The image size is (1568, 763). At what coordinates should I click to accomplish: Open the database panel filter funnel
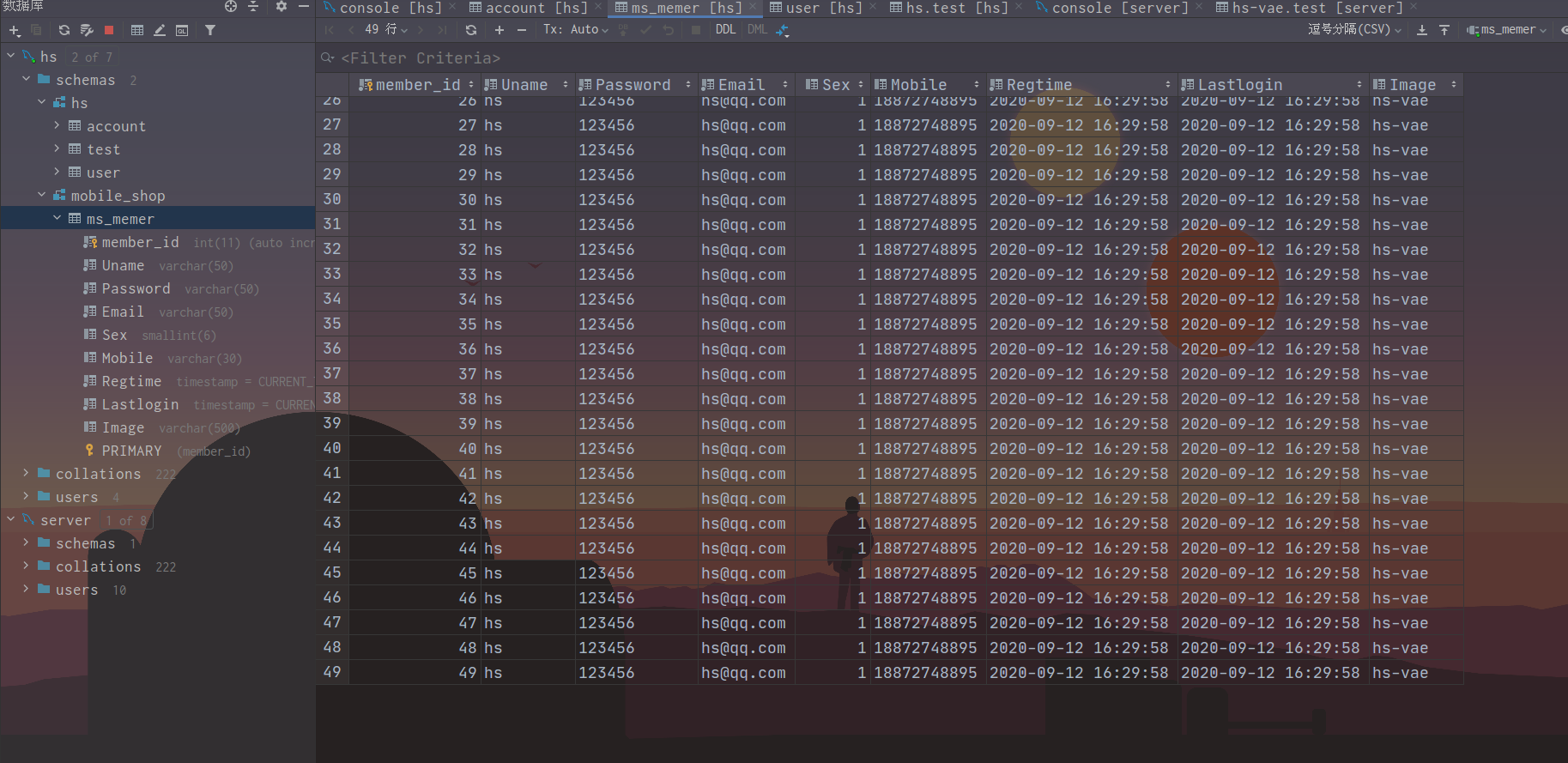pyautogui.click(x=210, y=30)
